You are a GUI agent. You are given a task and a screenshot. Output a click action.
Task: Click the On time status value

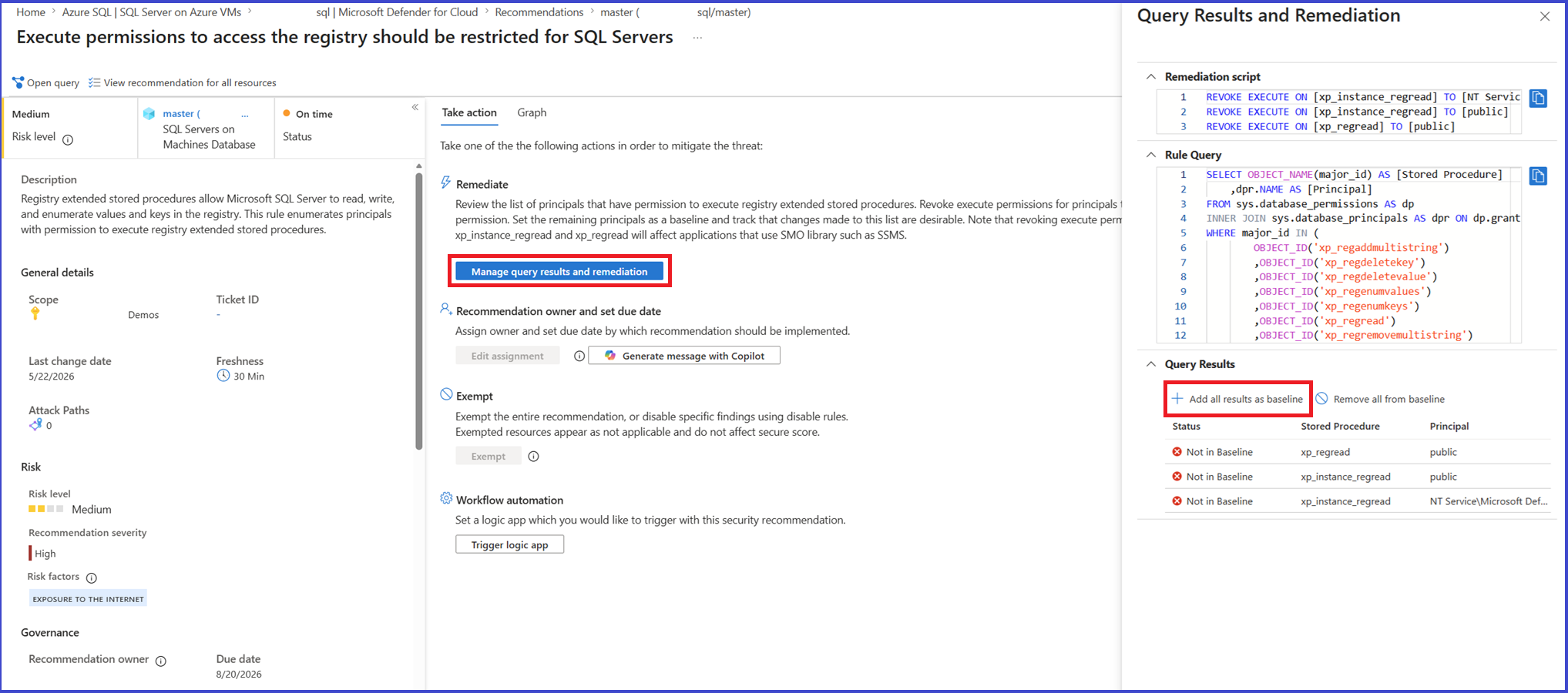point(314,114)
